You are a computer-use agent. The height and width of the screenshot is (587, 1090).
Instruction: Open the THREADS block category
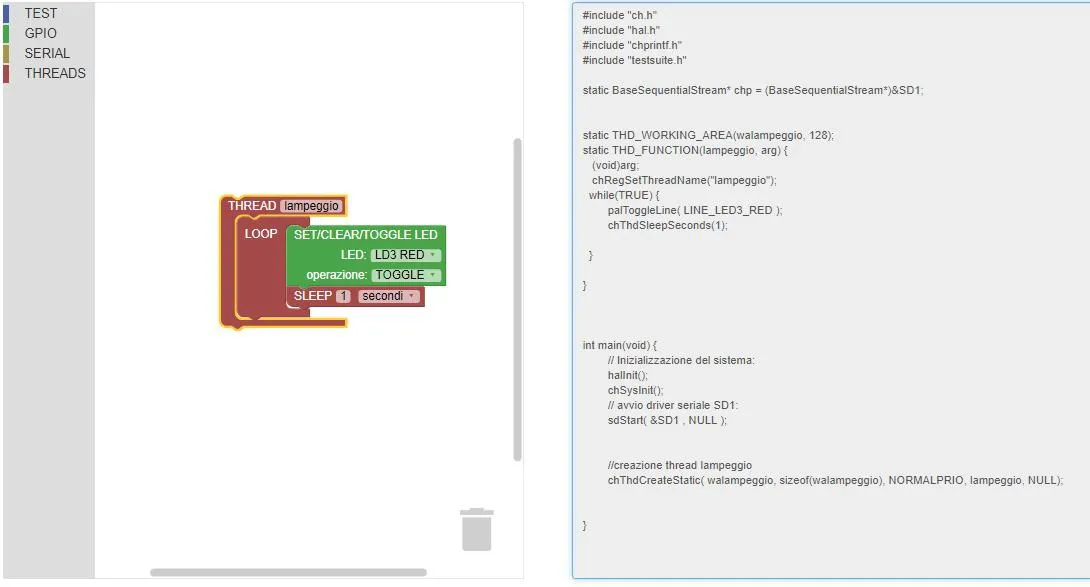[x=55, y=74]
